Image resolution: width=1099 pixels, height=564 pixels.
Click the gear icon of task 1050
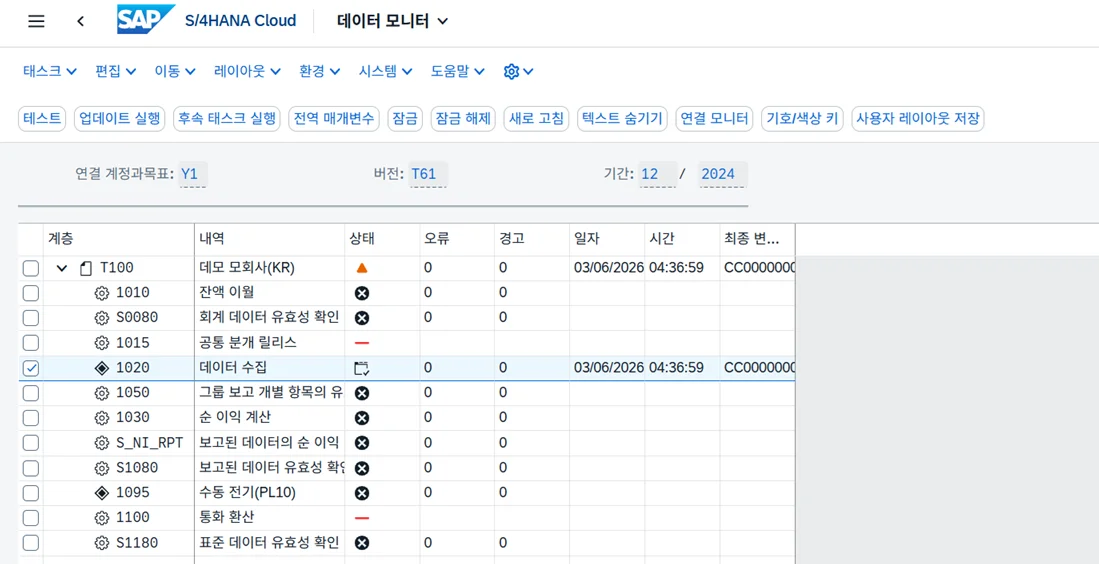(102, 393)
